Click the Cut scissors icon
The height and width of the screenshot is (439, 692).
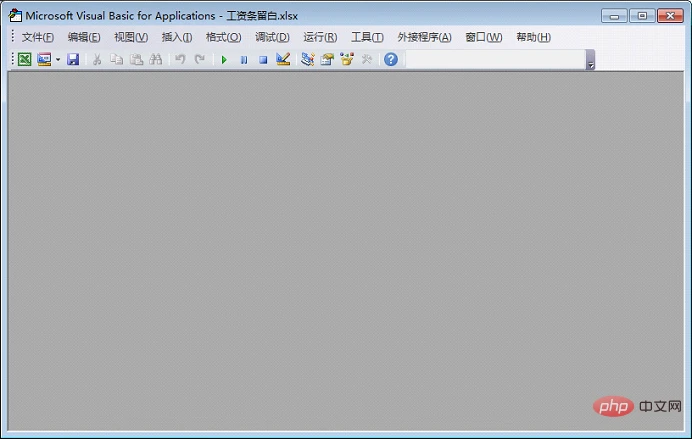click(x=97, y=59)
